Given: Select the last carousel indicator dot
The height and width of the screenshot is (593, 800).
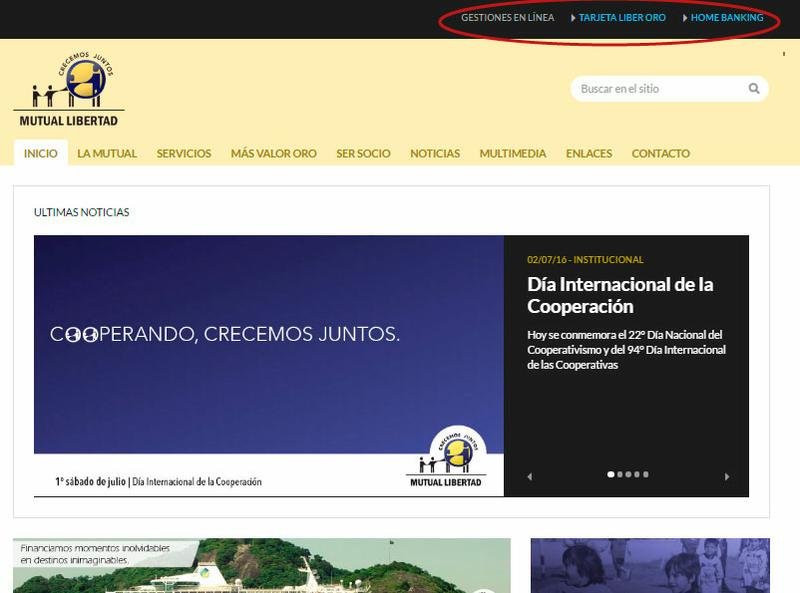Looking at the screenshot, I should 646,475.
